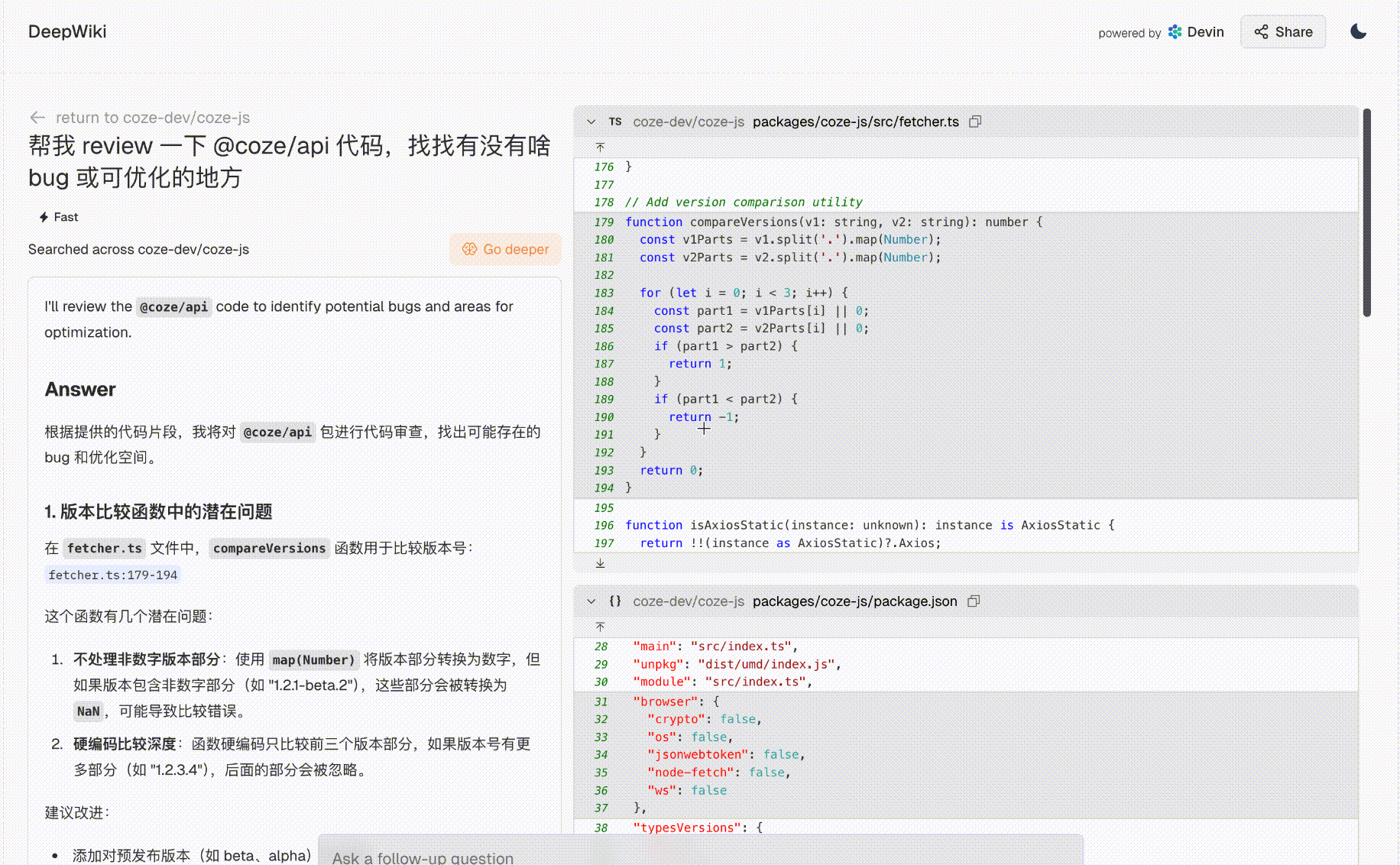Click the Fast mode lightning icon
This screenshot has width=1400, height=865.
click(44, 217)
